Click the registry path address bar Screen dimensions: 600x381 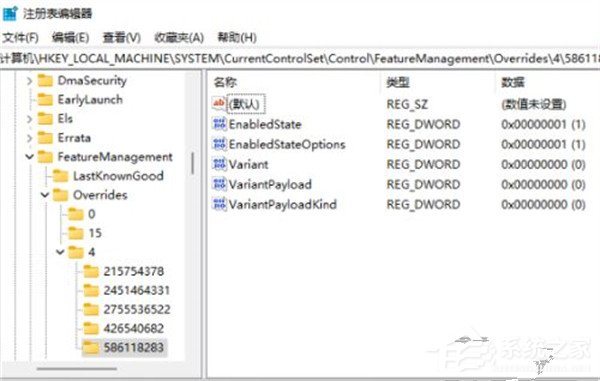click(x=300, y=59)
